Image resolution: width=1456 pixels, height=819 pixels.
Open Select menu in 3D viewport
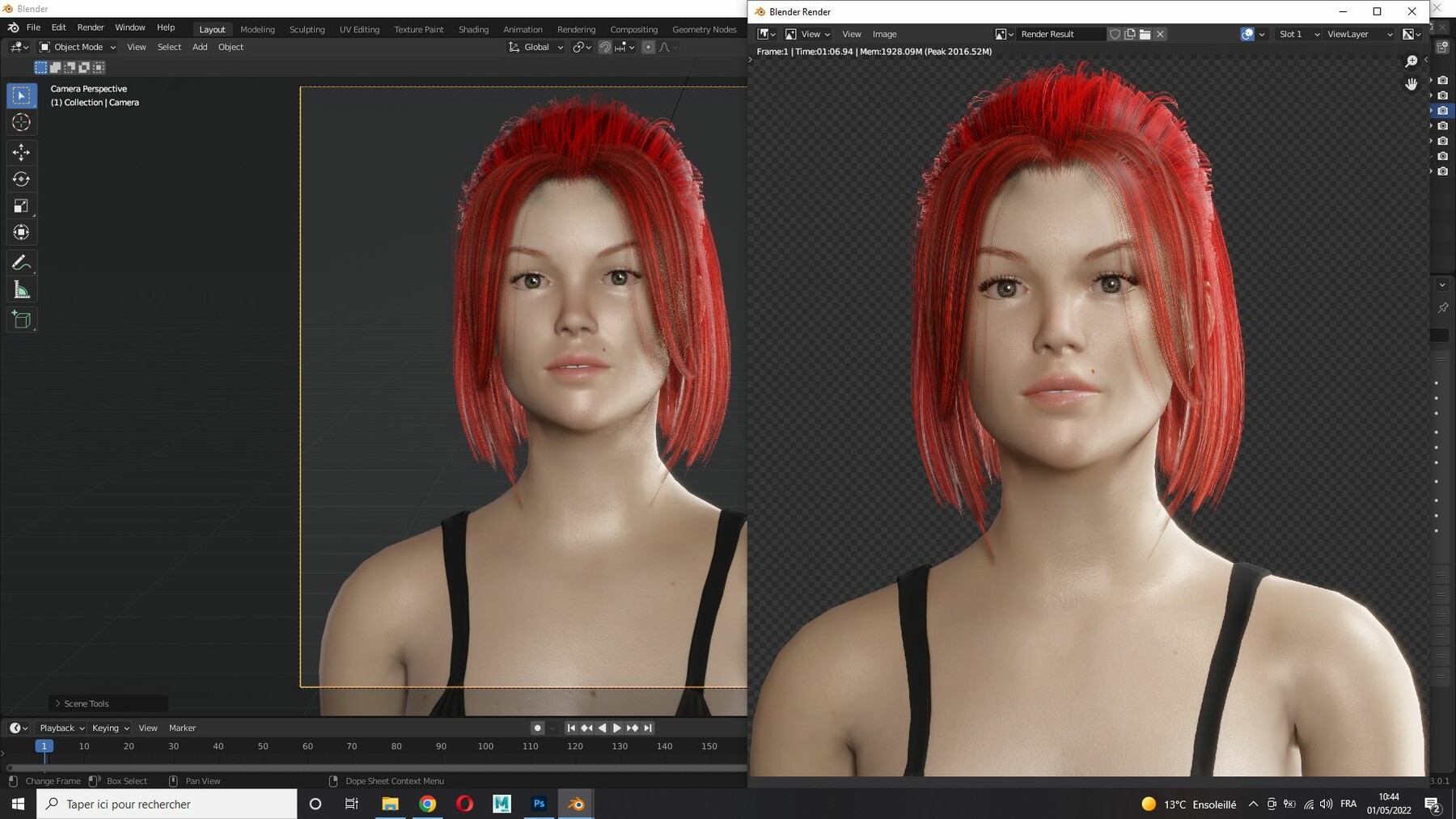169,47
